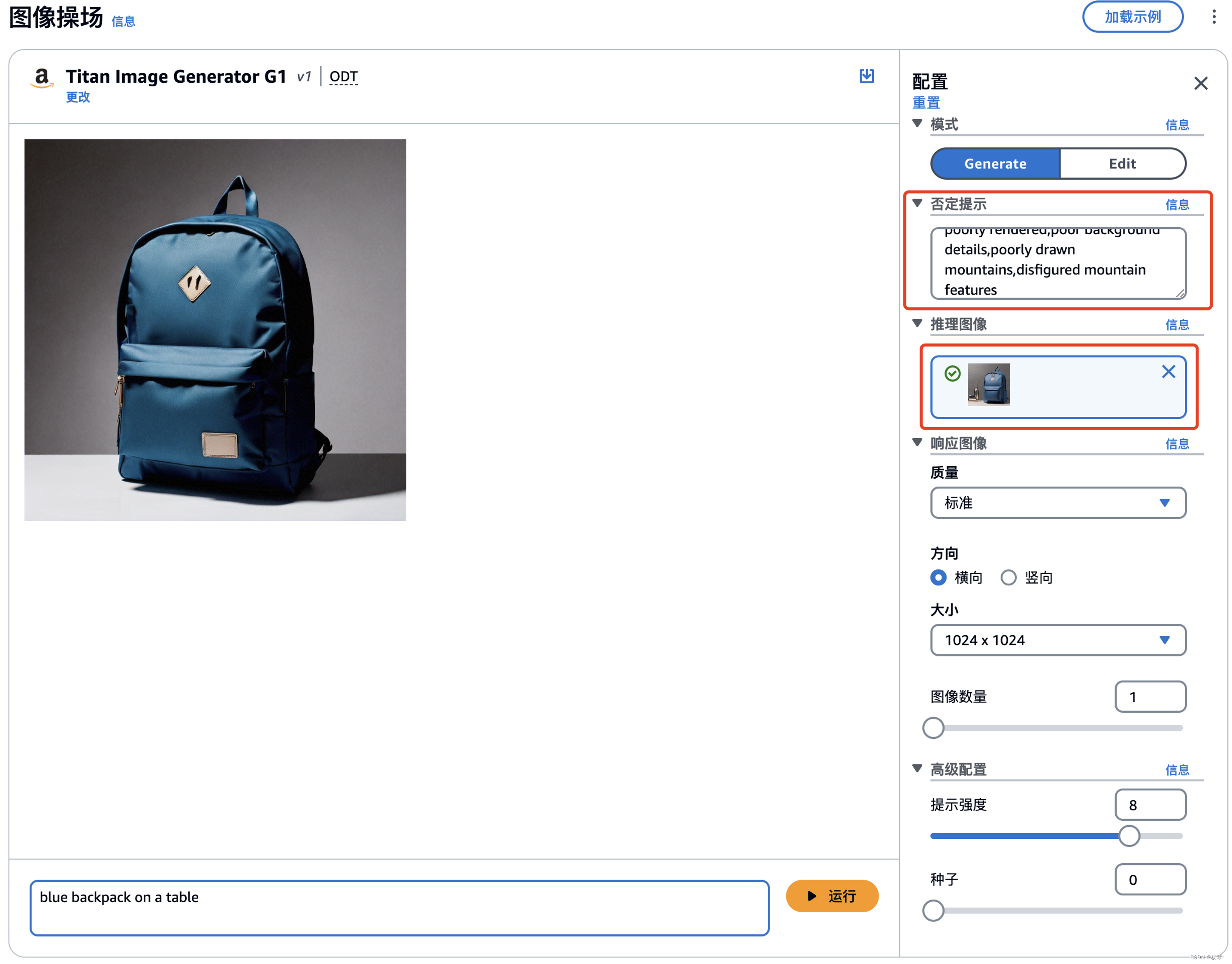The image size is (1232, 964).
Task: Remove the reference image with blue X
Action: [x=1168, y=371]
